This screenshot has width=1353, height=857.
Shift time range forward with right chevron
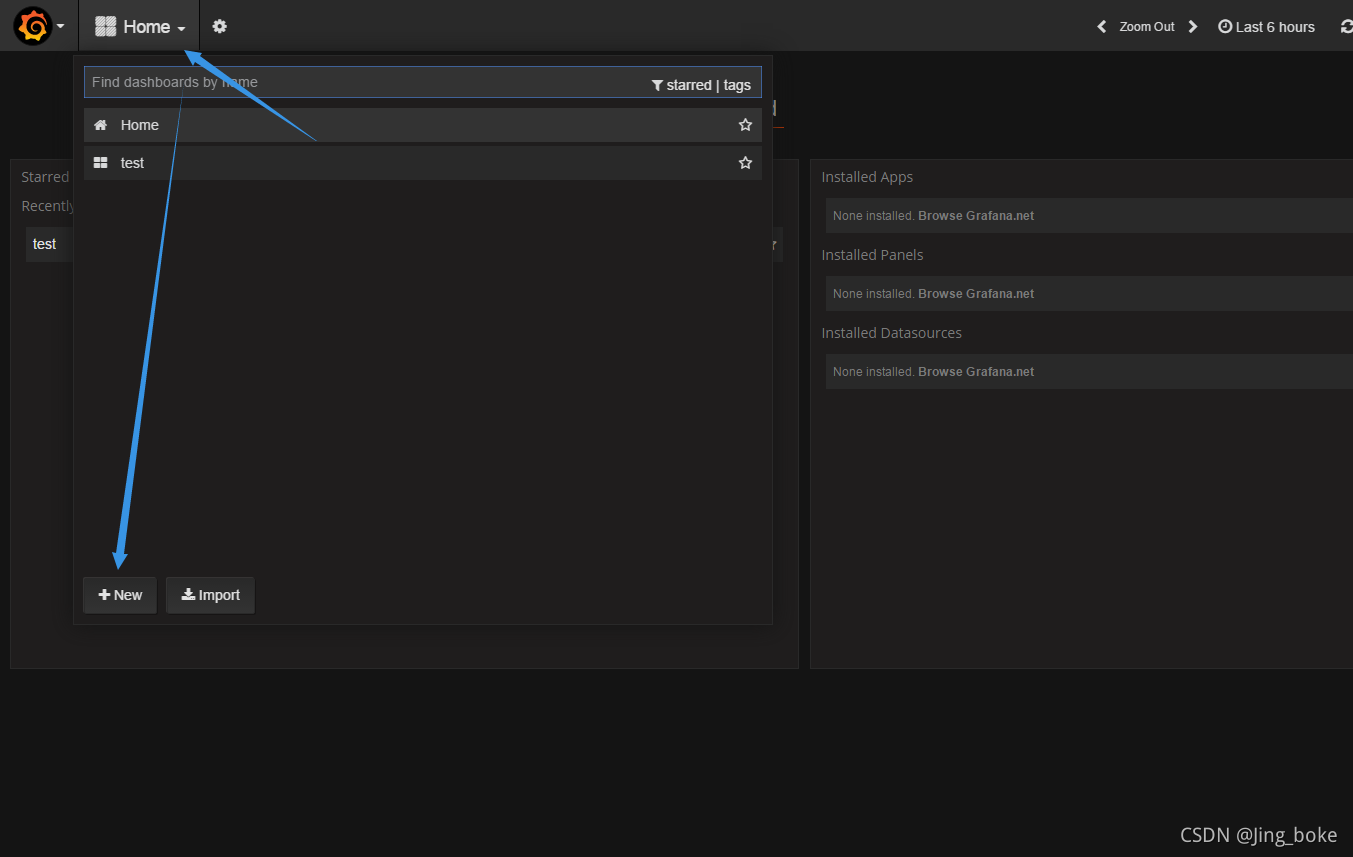(1193, 27)
